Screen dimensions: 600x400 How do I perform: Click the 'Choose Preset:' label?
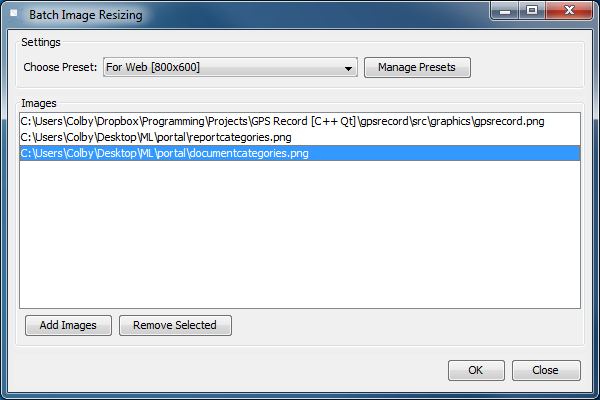[61, 68]
